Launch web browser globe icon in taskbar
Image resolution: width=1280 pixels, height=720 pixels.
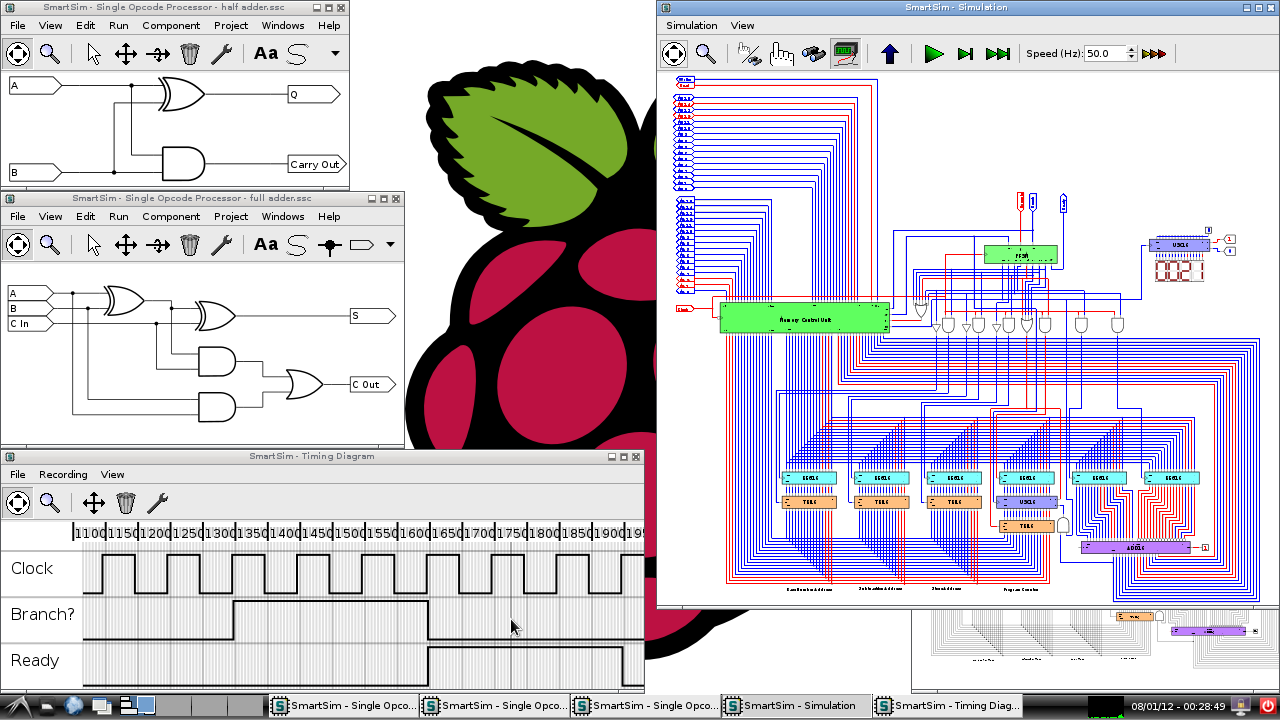click(x=74, y=705)
